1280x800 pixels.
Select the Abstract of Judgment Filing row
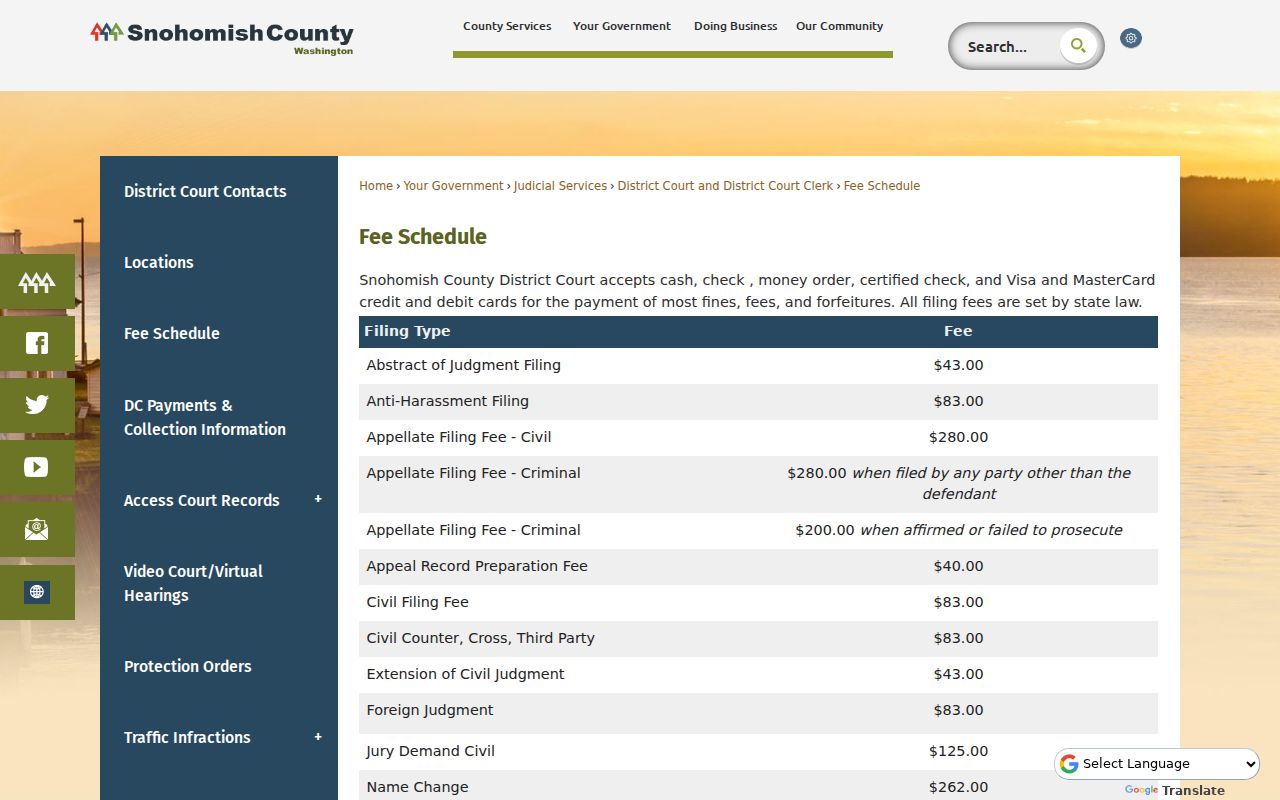point(758,366)
